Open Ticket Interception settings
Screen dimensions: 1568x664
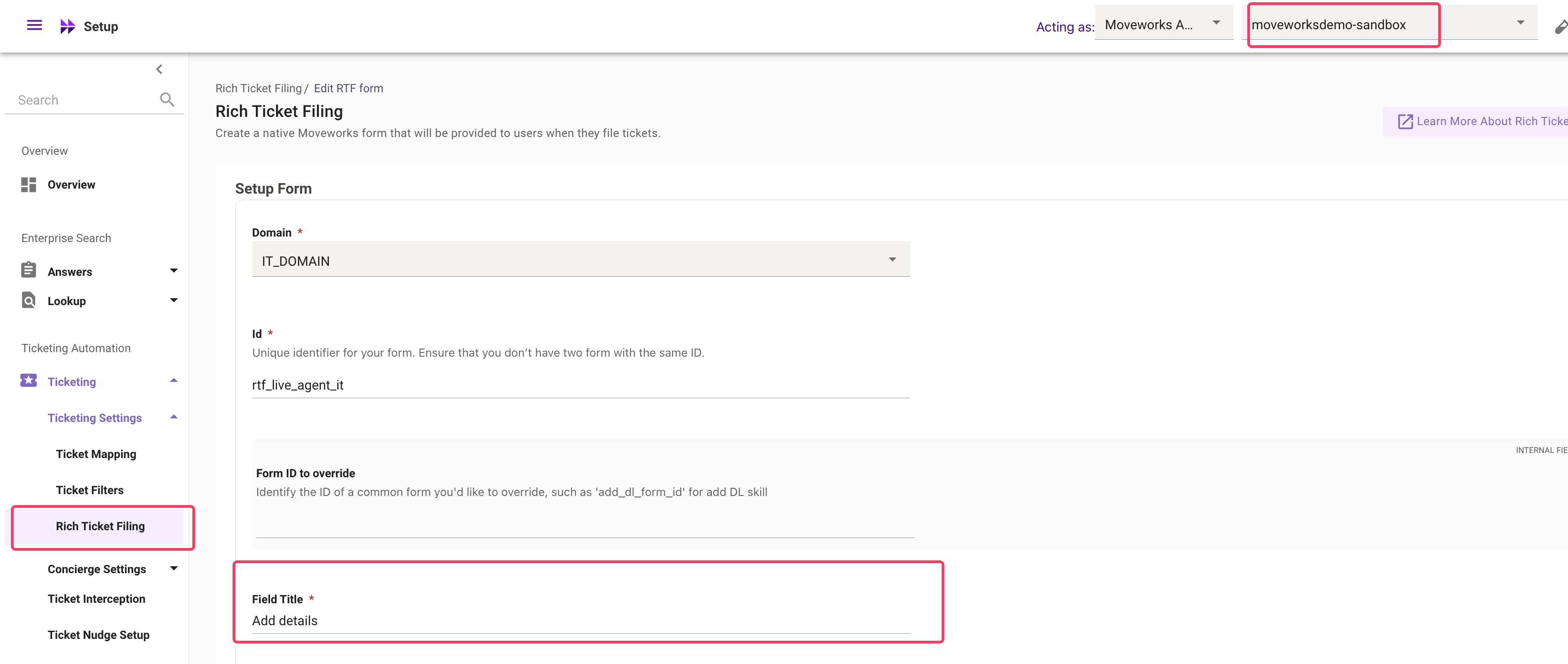pos(96,599)
